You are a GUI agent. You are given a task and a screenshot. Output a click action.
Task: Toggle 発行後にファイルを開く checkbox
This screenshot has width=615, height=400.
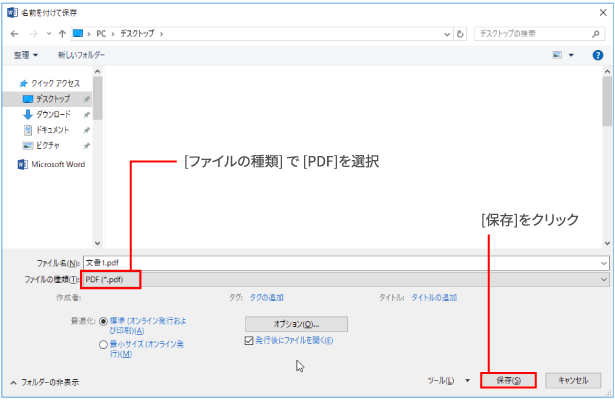[x=250, y=340]
